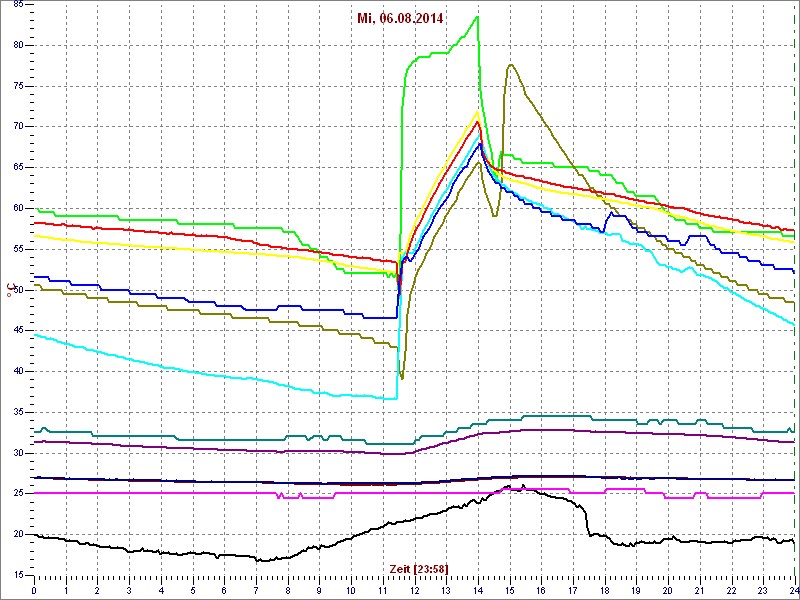Click the chart date title "Mi, 06.08.2014"

tap(403, 19)
